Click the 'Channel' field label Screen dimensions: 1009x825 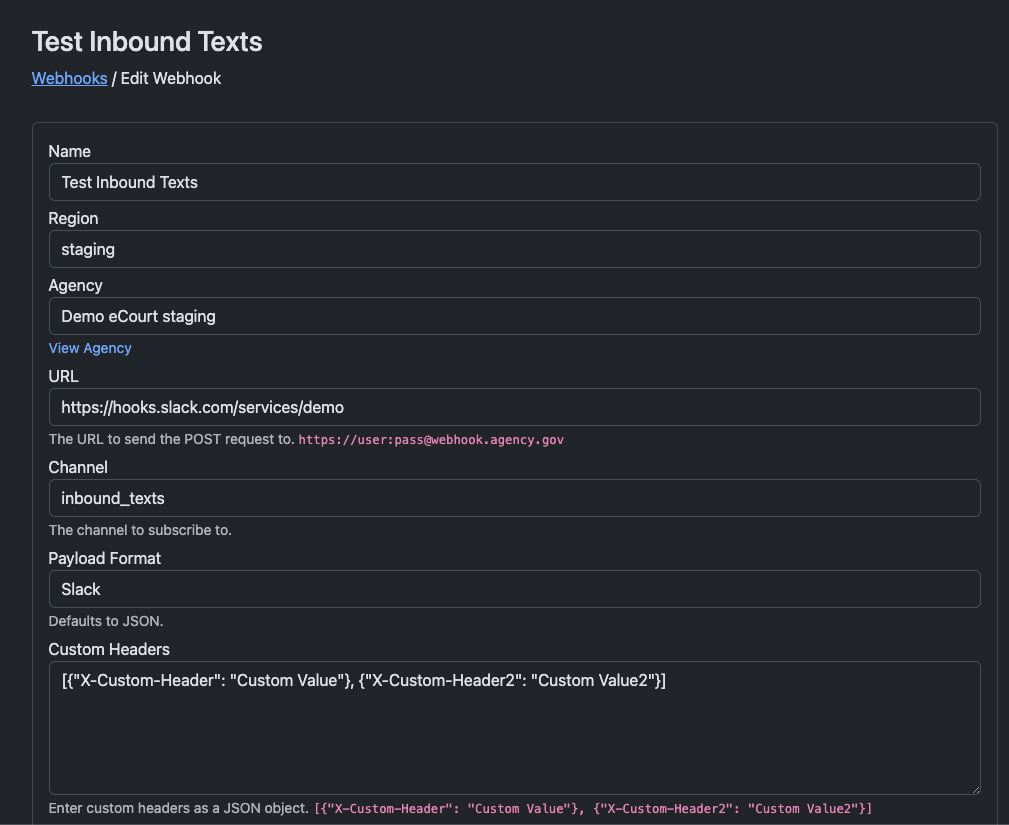click(x=79, y=467)
